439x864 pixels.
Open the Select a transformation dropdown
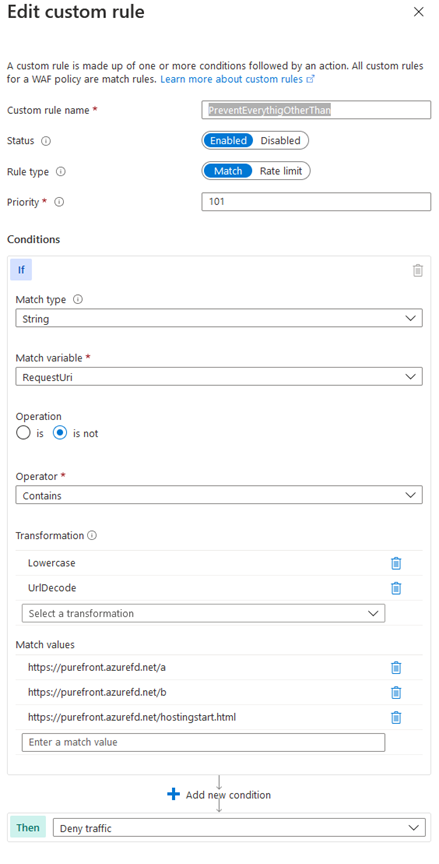203,613
